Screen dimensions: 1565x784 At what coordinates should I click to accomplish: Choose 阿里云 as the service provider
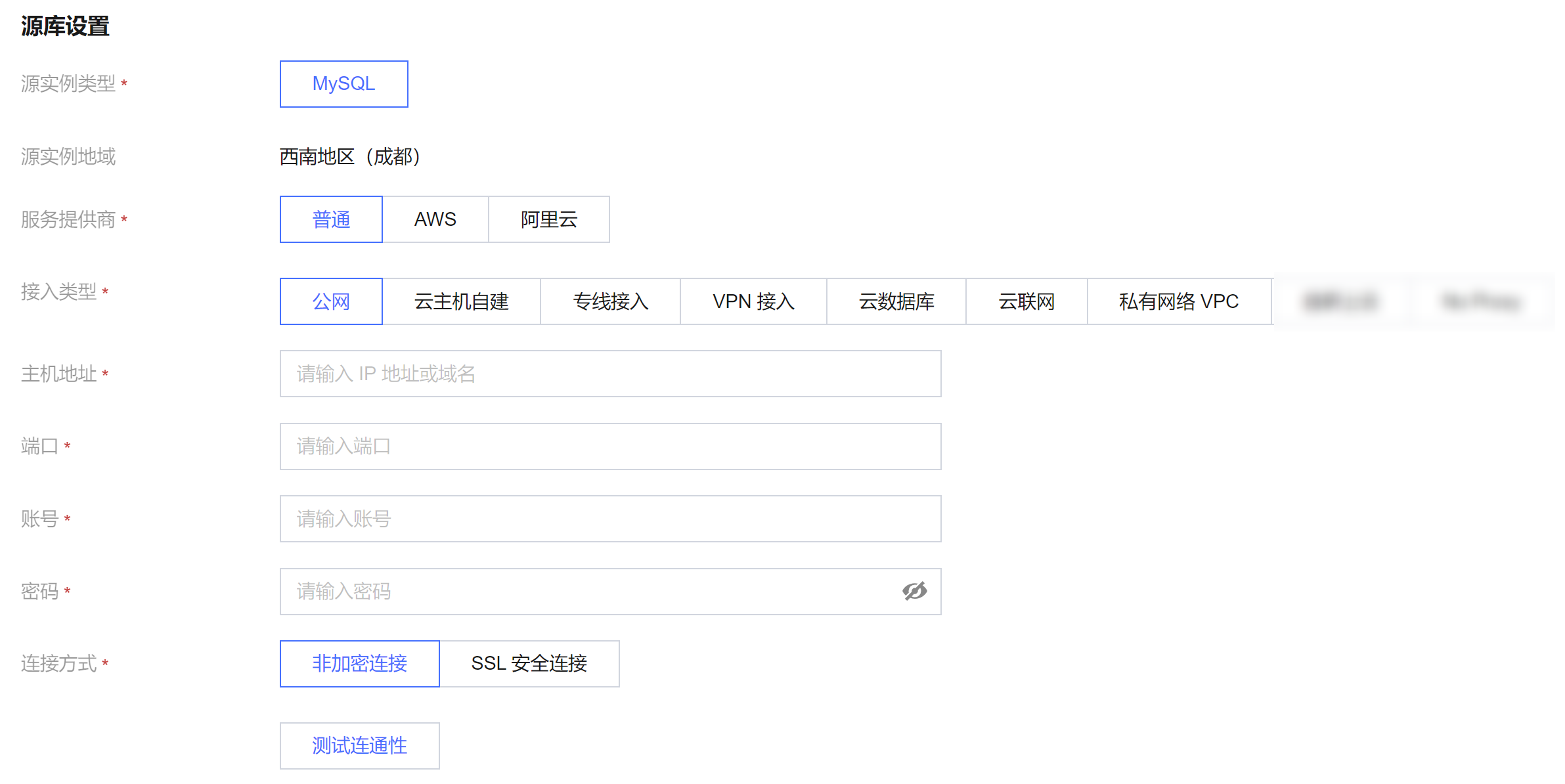click(549, 219)
